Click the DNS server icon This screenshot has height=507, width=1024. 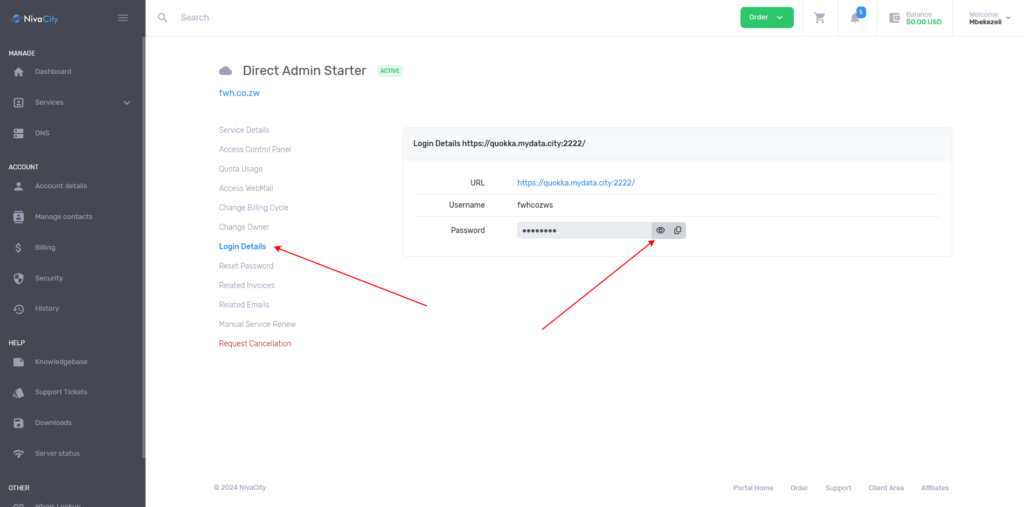pos(18,133)
